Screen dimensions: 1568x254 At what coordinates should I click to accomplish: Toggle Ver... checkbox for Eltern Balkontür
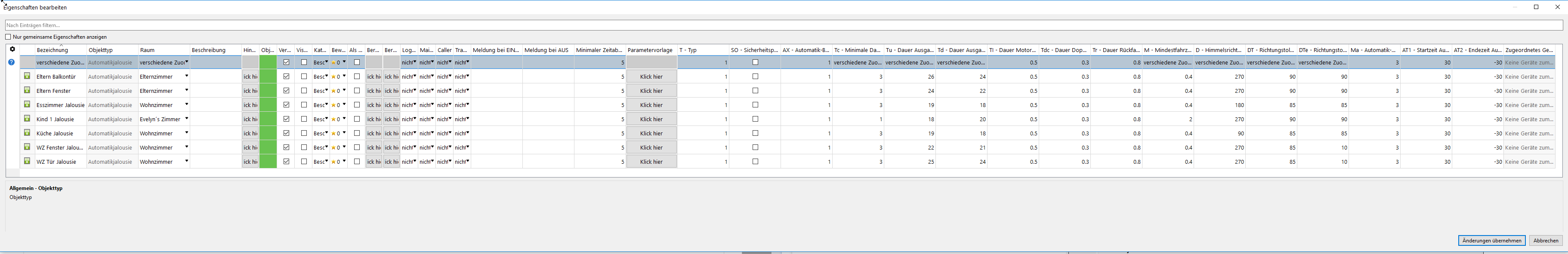(x=286, y=77)
